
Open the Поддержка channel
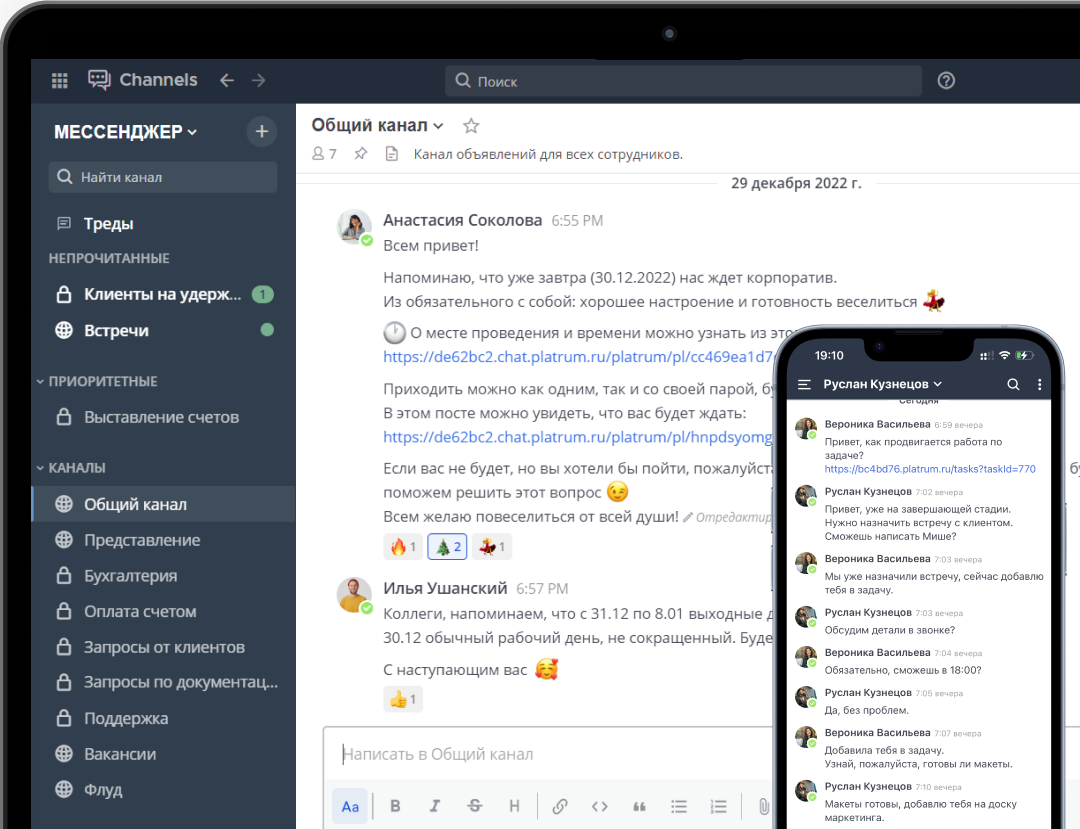coord(164,718)
